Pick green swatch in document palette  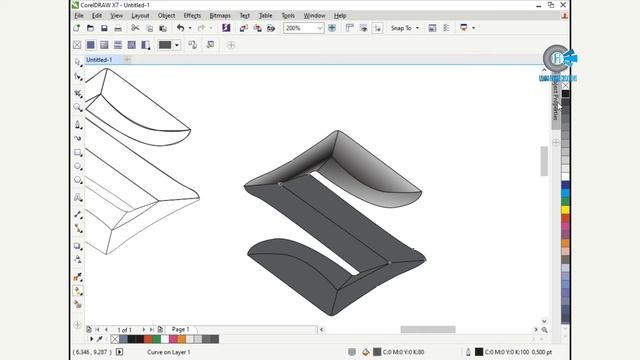point(156,339)
